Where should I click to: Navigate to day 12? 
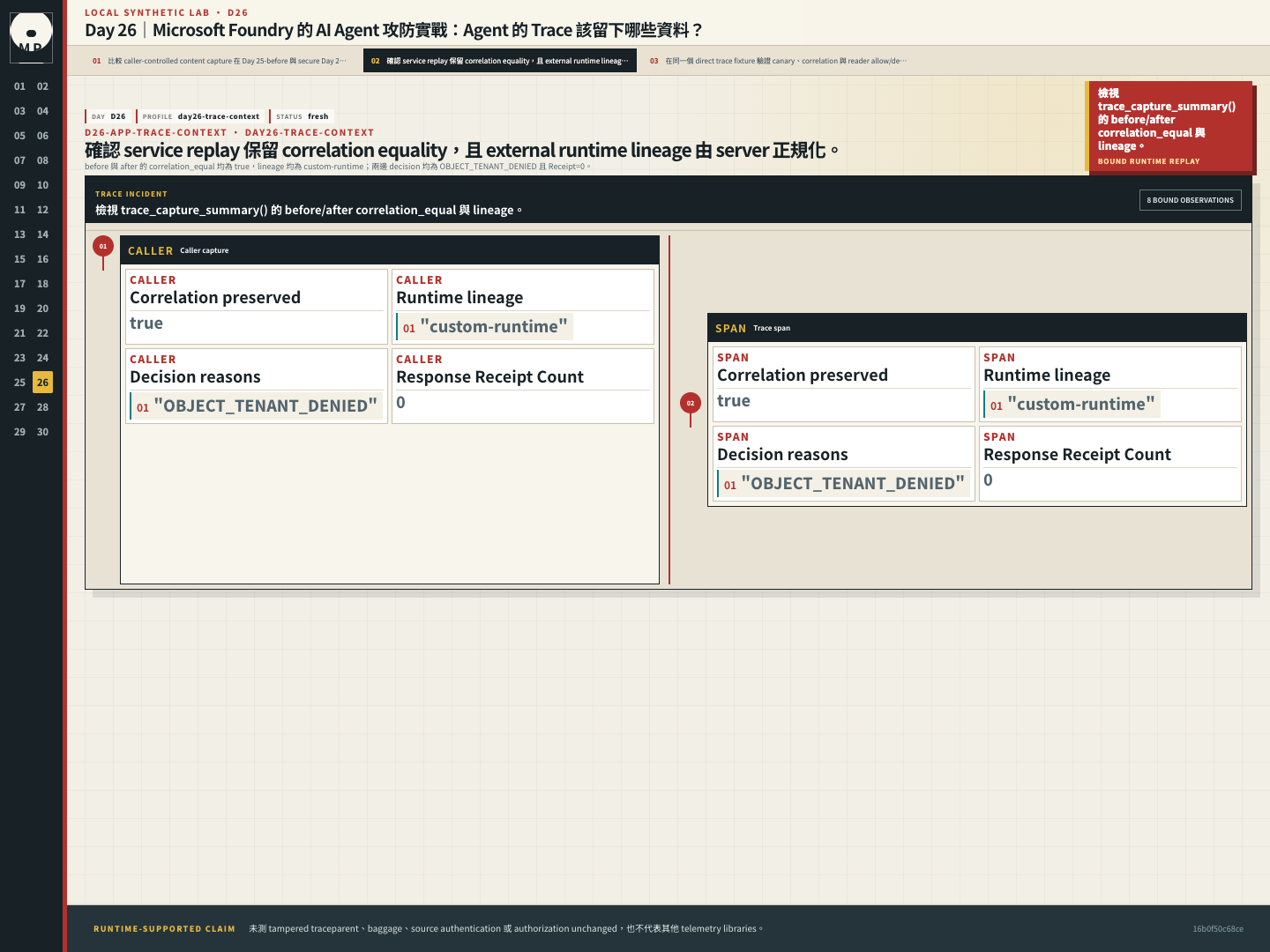pos(42,210)
